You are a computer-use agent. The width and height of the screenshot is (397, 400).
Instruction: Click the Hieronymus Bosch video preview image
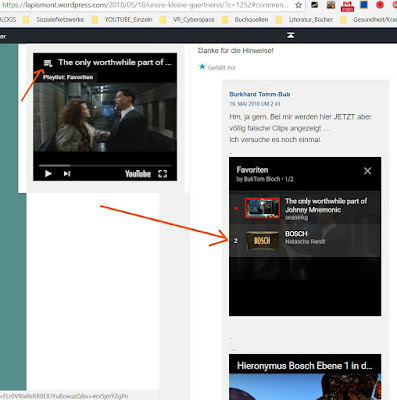[305, 387]
